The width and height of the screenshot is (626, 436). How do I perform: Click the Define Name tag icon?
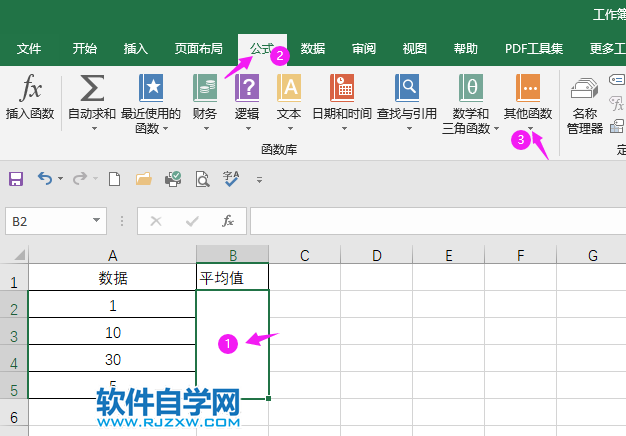coord(617,79)
